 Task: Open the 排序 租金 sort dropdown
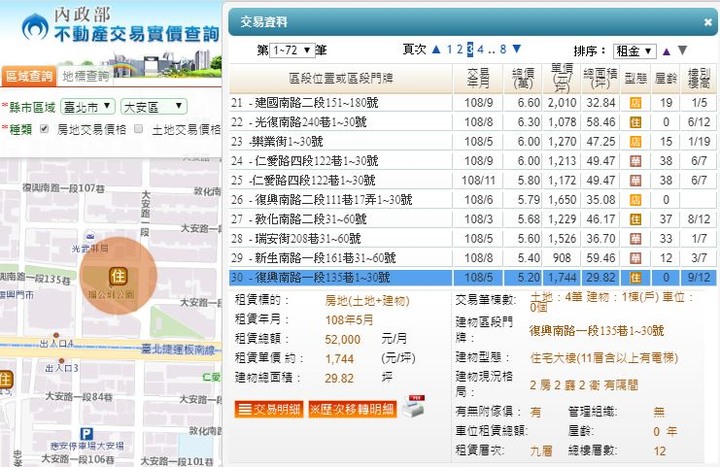[x=634, y=51]
